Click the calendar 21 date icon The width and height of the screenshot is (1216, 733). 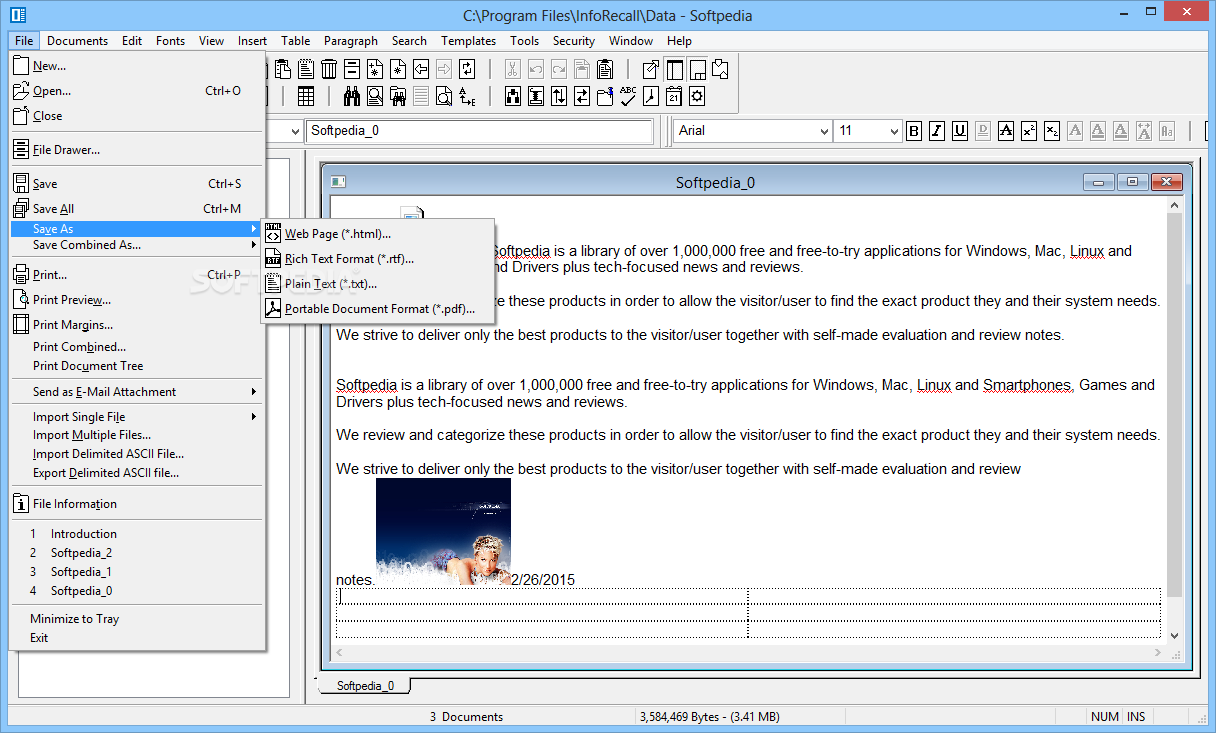pyautogui.click(x=674, y=96)
